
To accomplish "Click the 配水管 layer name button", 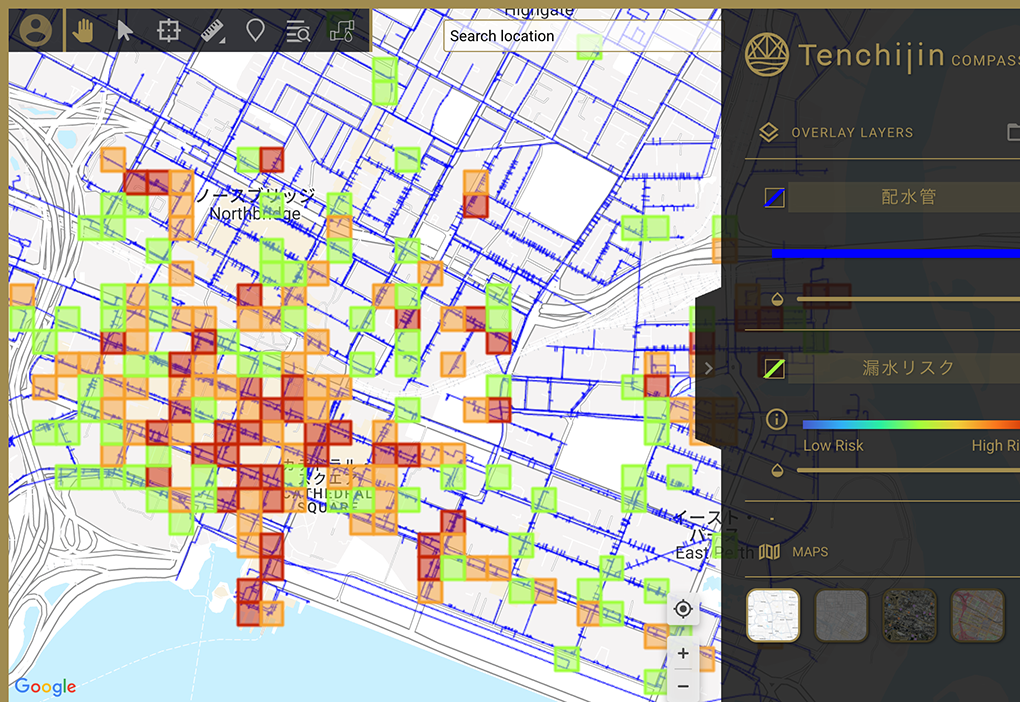I will [908, 197].
